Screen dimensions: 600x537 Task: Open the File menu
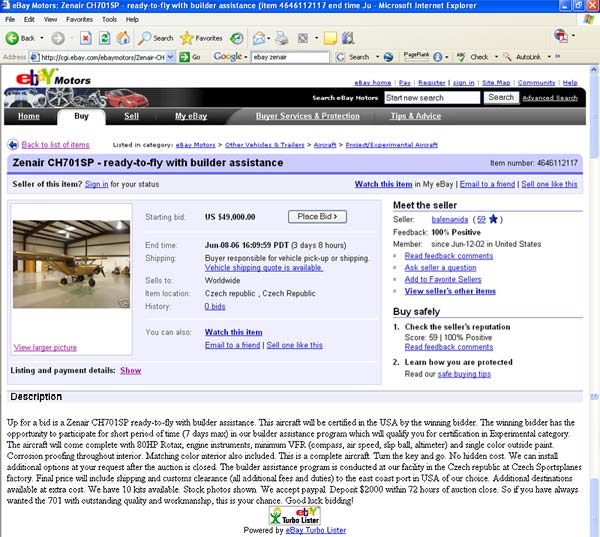click(10, 20)
